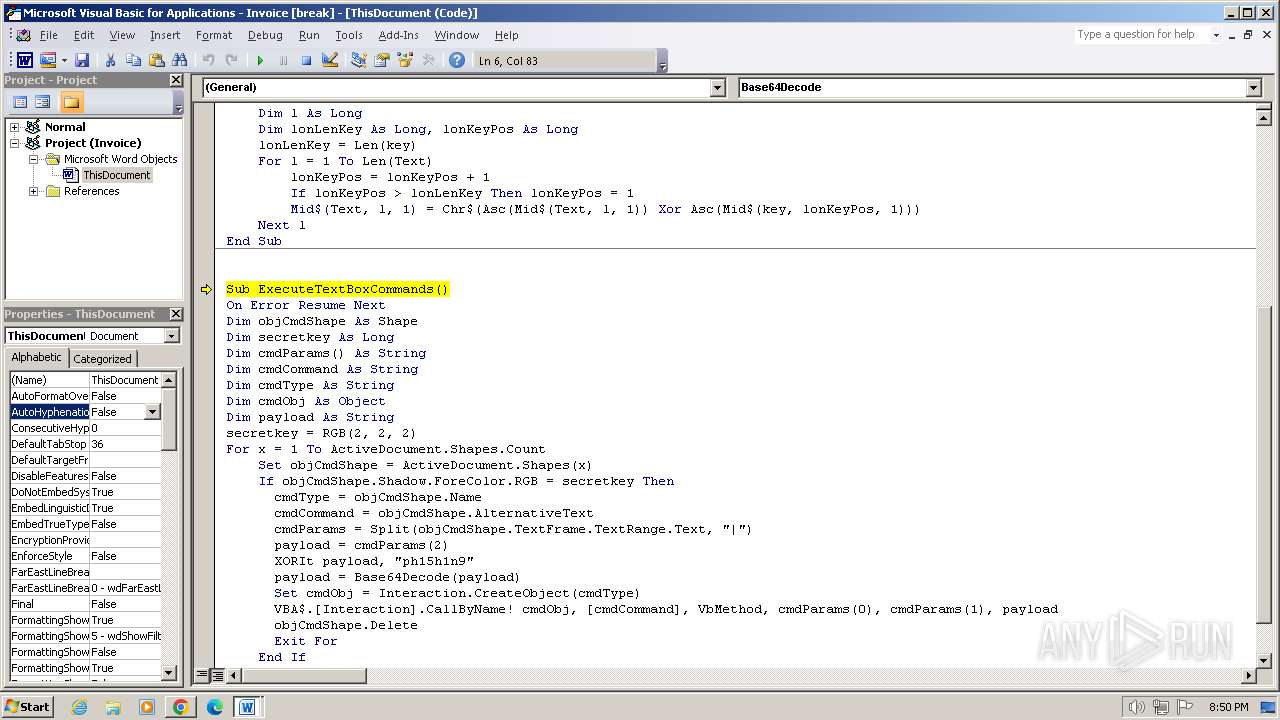Stop execution with the Reset square icon
1280x720 pixels.
(x=306, y=61)
